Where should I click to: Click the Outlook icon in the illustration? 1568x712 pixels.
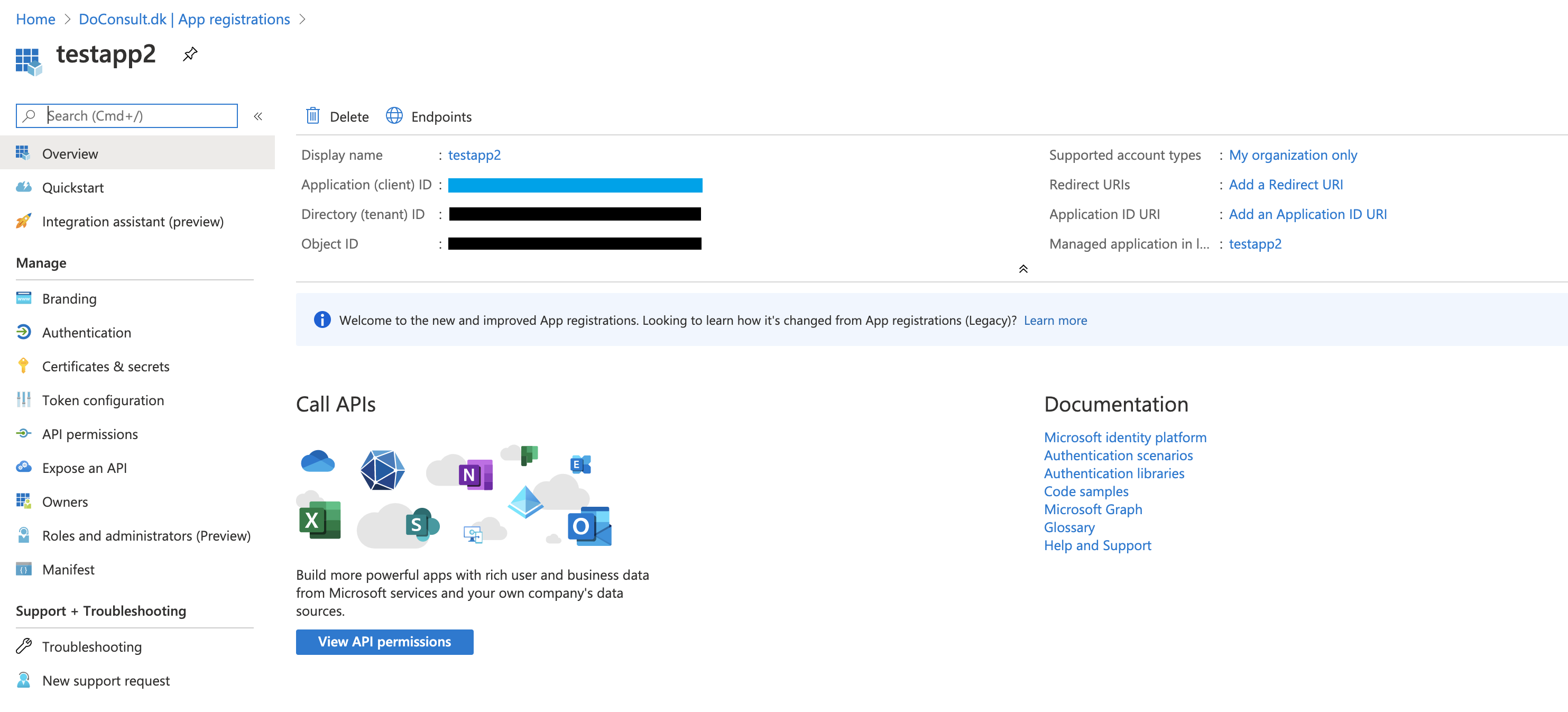[x=589, y=526]
